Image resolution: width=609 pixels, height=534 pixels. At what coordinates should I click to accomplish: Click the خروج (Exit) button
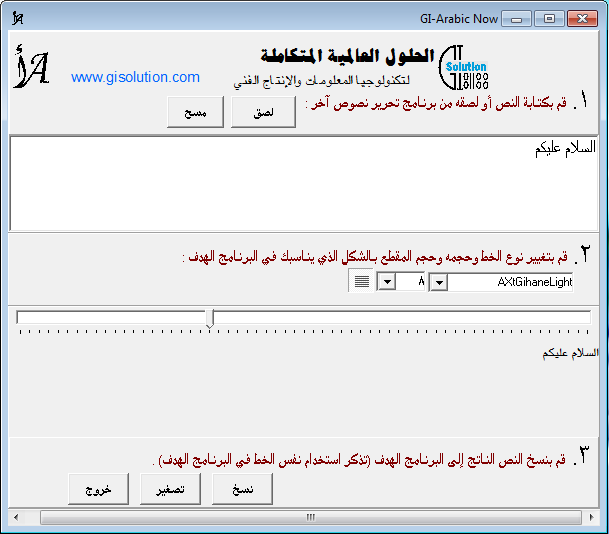coord(98,489)
